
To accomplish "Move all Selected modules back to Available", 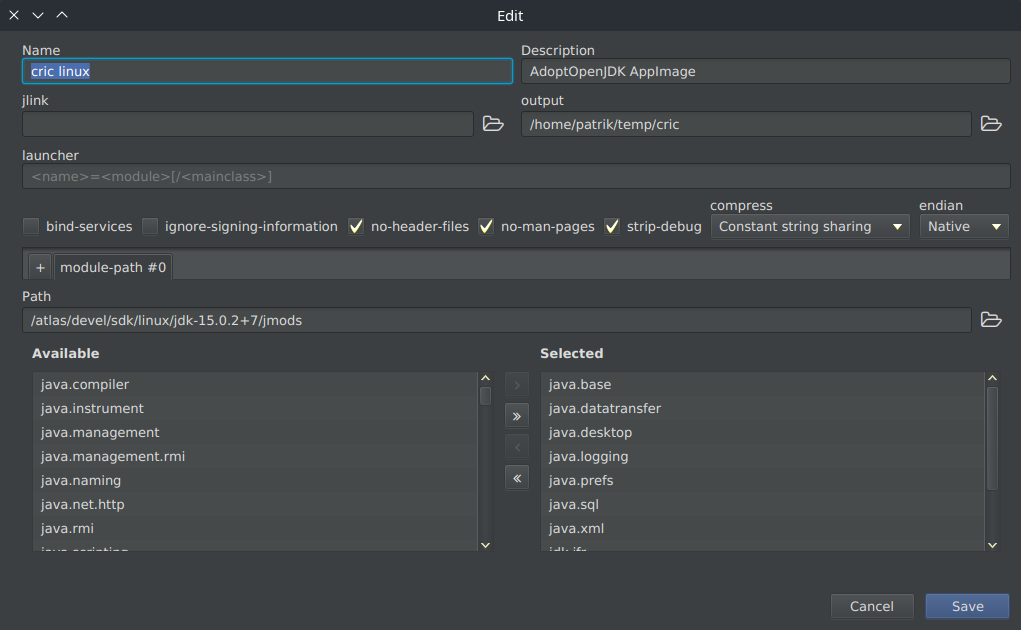I will [x=516, y=477].
